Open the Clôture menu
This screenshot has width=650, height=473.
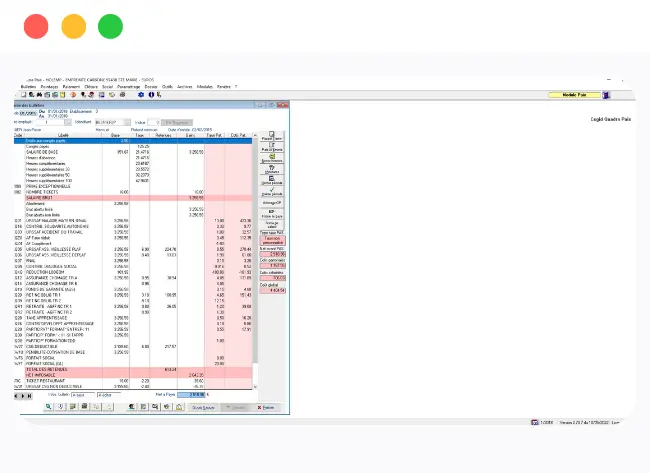pos(91,87)
